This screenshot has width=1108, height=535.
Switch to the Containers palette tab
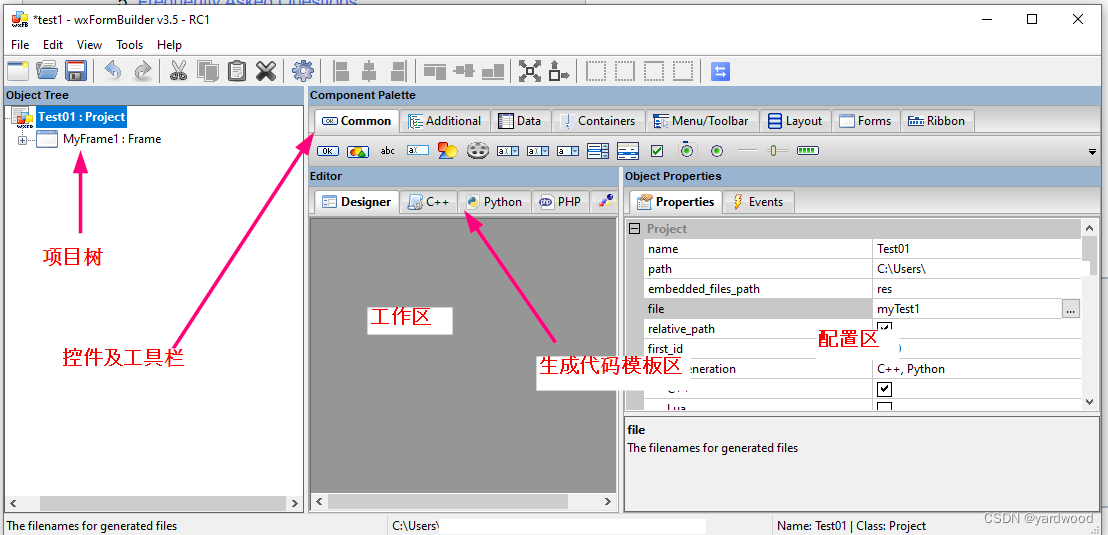pyautogui.click(x=598, y=121)
